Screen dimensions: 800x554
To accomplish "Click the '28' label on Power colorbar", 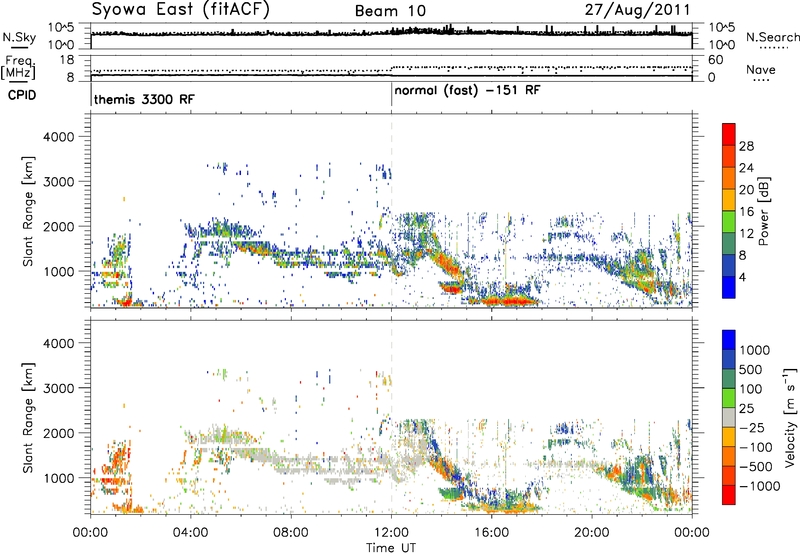I will point(746,146).
